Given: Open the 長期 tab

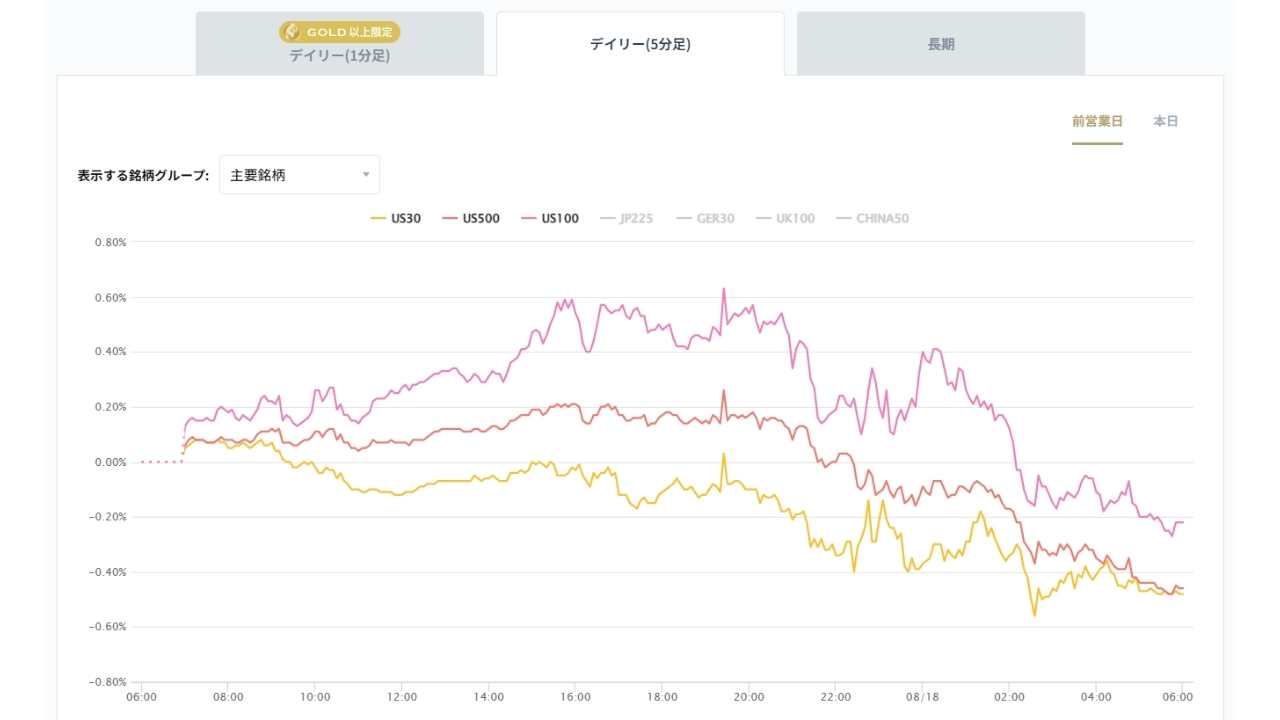Looking at the screenshot, I should point(941,44).
